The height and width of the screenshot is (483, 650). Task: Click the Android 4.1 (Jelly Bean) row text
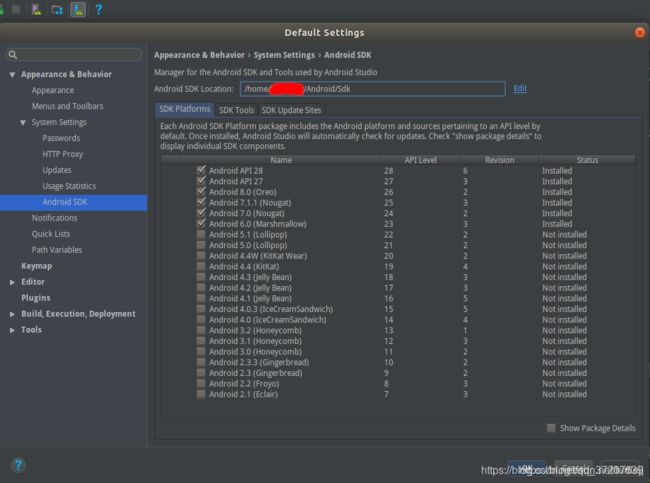(250, 299)
